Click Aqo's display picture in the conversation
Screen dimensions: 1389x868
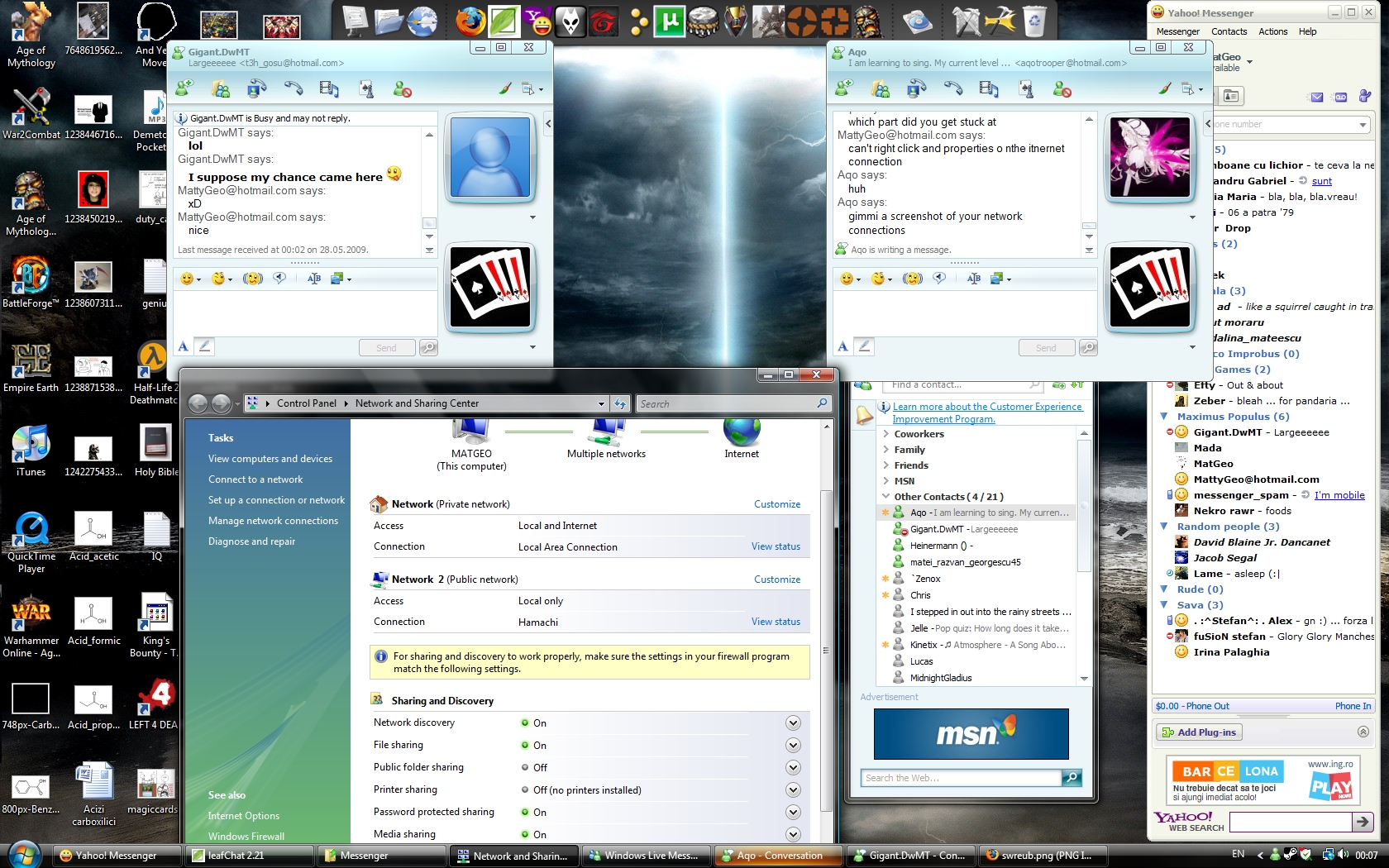point(1149,158)
